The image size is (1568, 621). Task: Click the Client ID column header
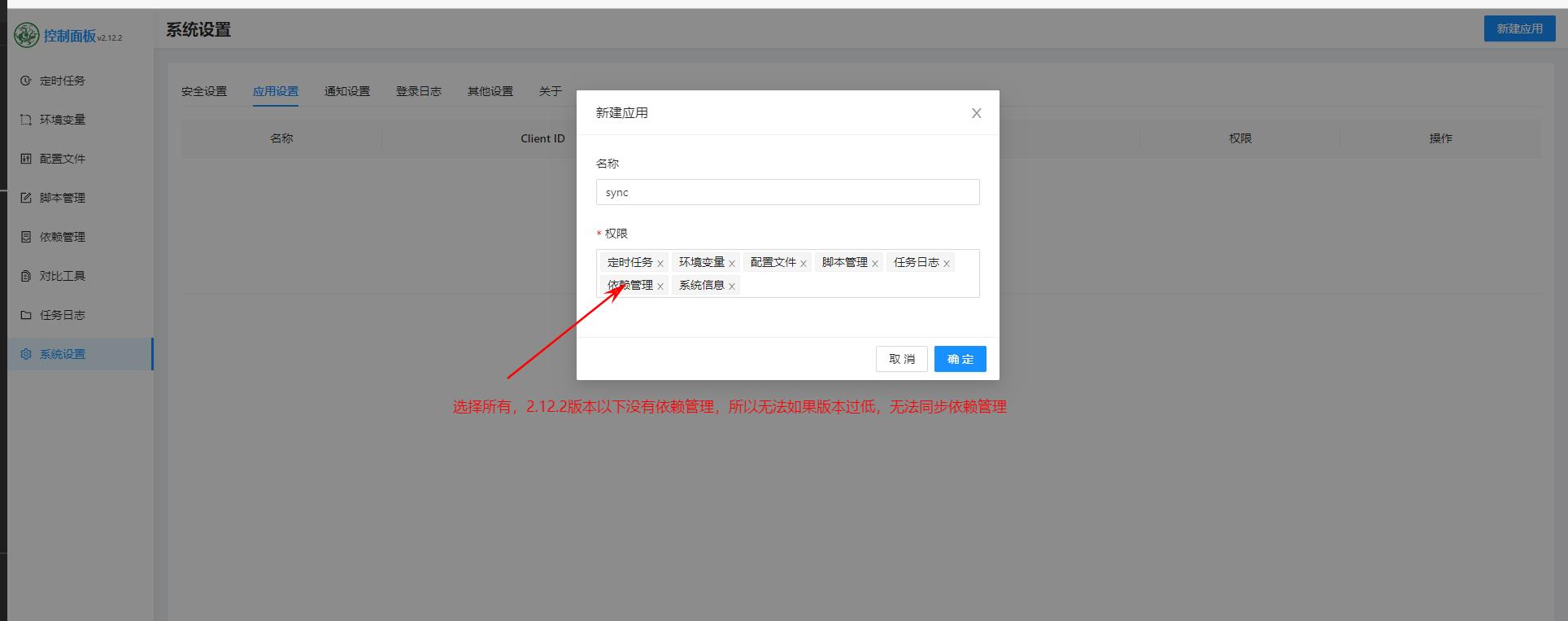pos(542,138)
